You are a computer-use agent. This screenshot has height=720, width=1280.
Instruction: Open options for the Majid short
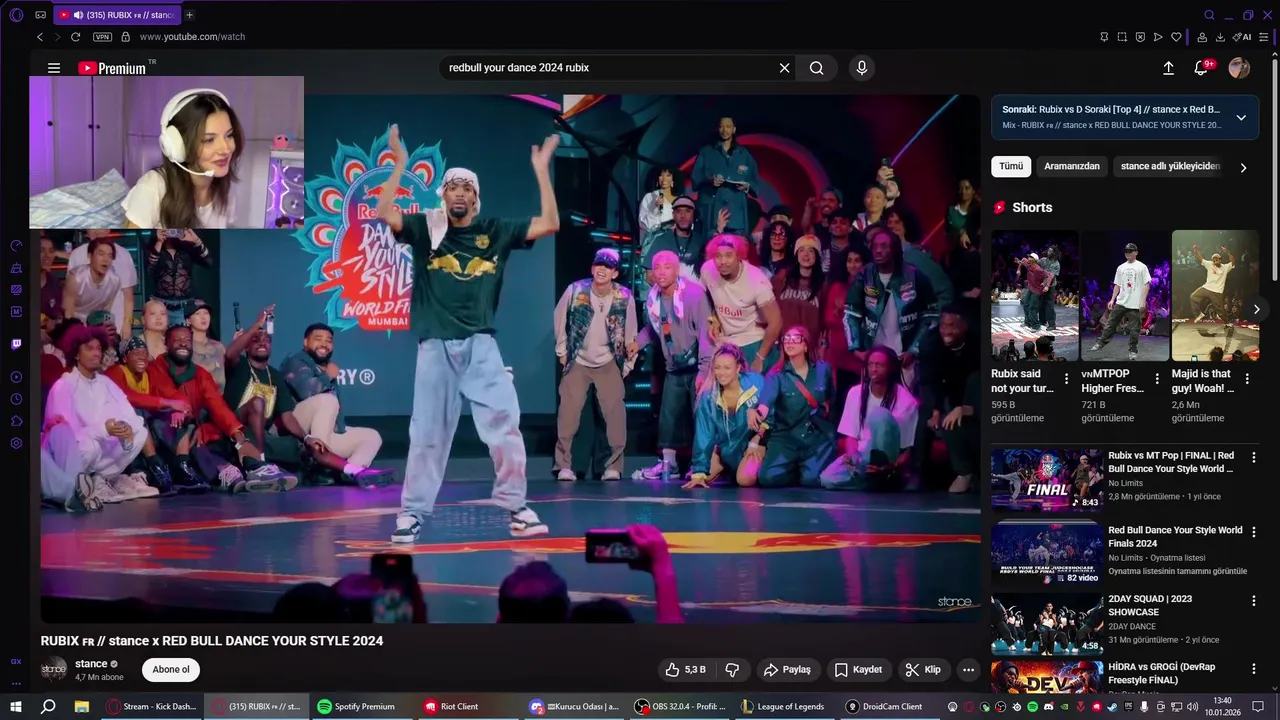(1247, 380)
